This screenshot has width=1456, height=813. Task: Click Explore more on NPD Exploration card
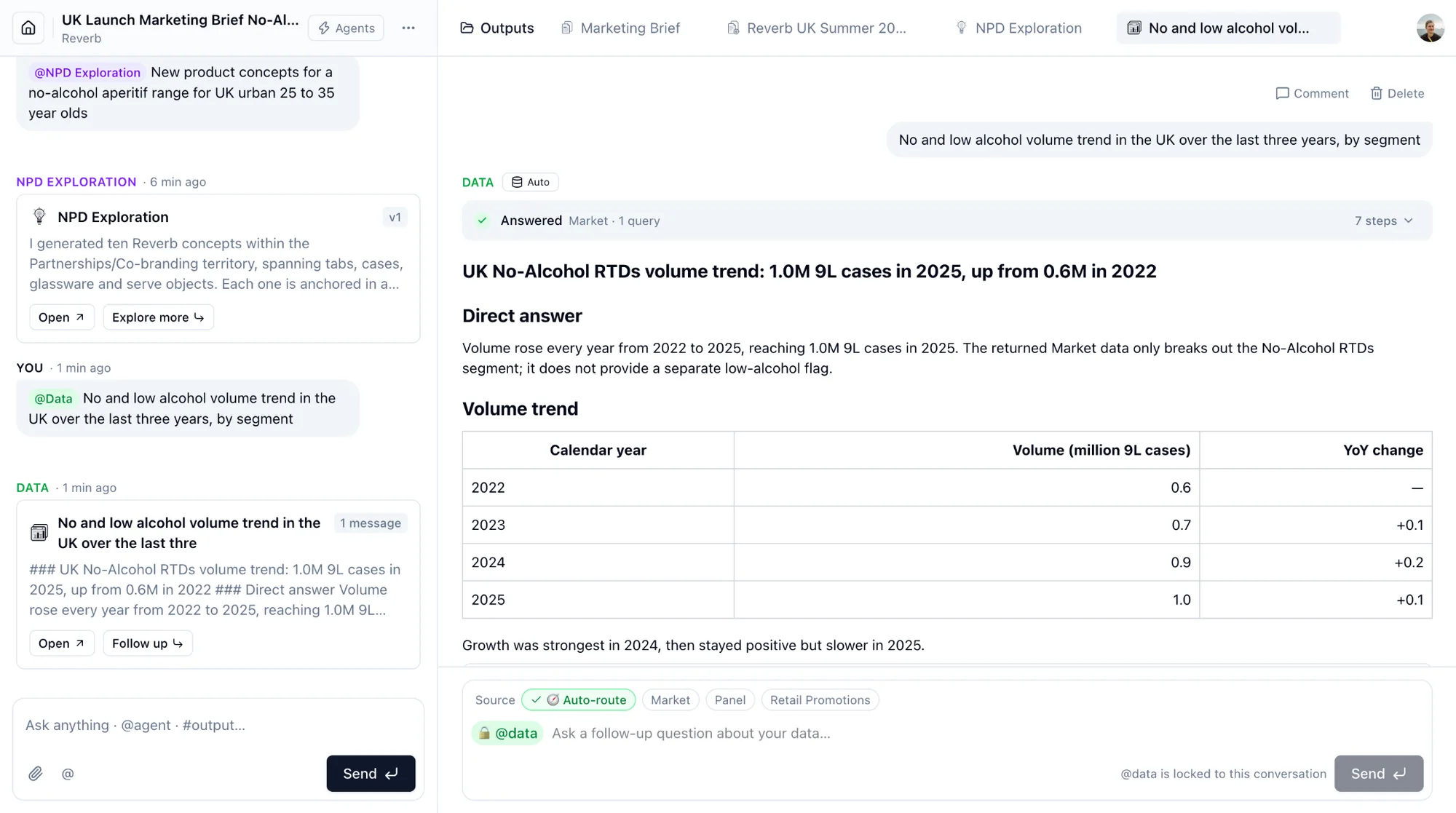coord(158,317)
